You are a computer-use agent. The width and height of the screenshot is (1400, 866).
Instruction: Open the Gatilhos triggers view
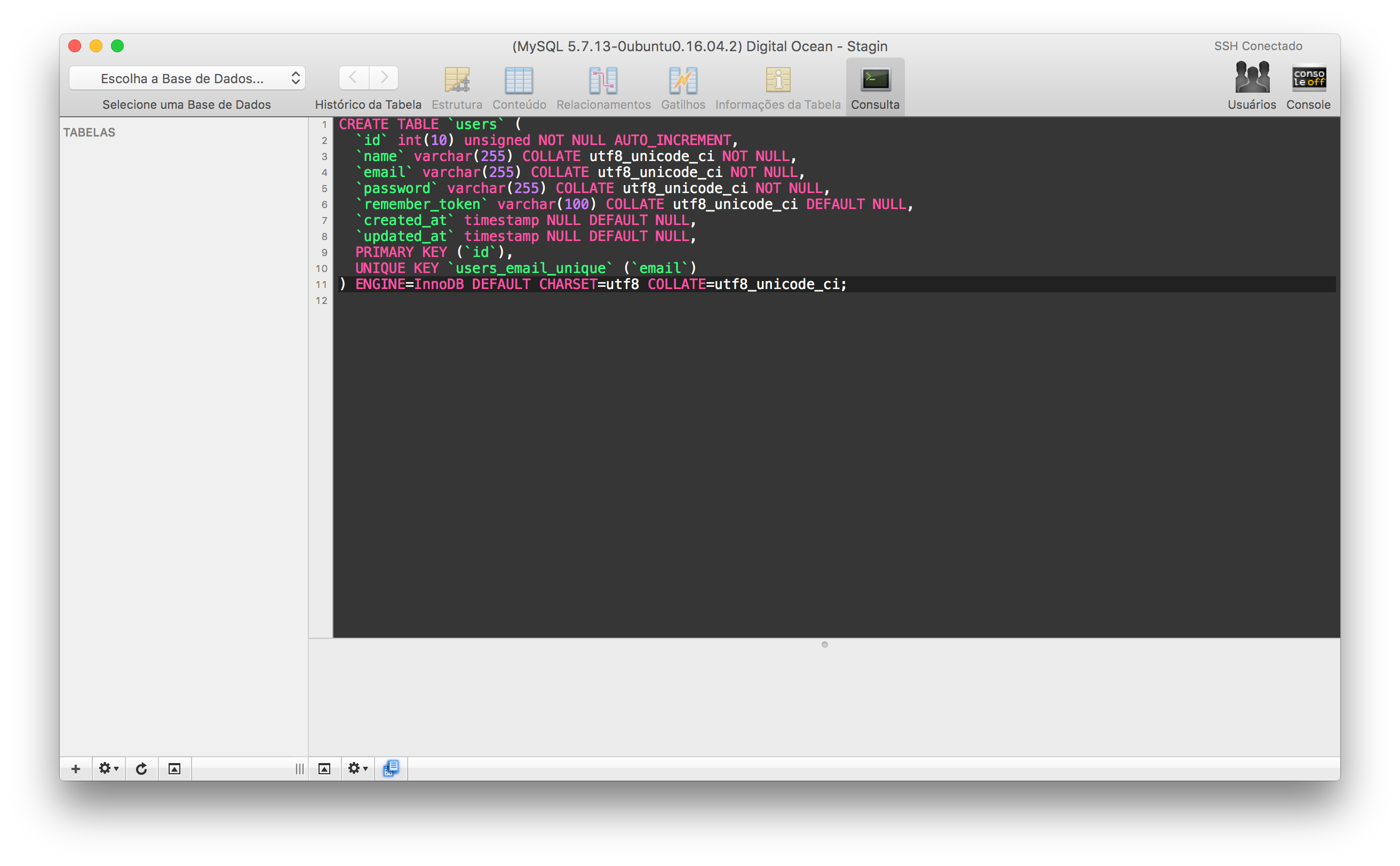[x=682, y=87]
